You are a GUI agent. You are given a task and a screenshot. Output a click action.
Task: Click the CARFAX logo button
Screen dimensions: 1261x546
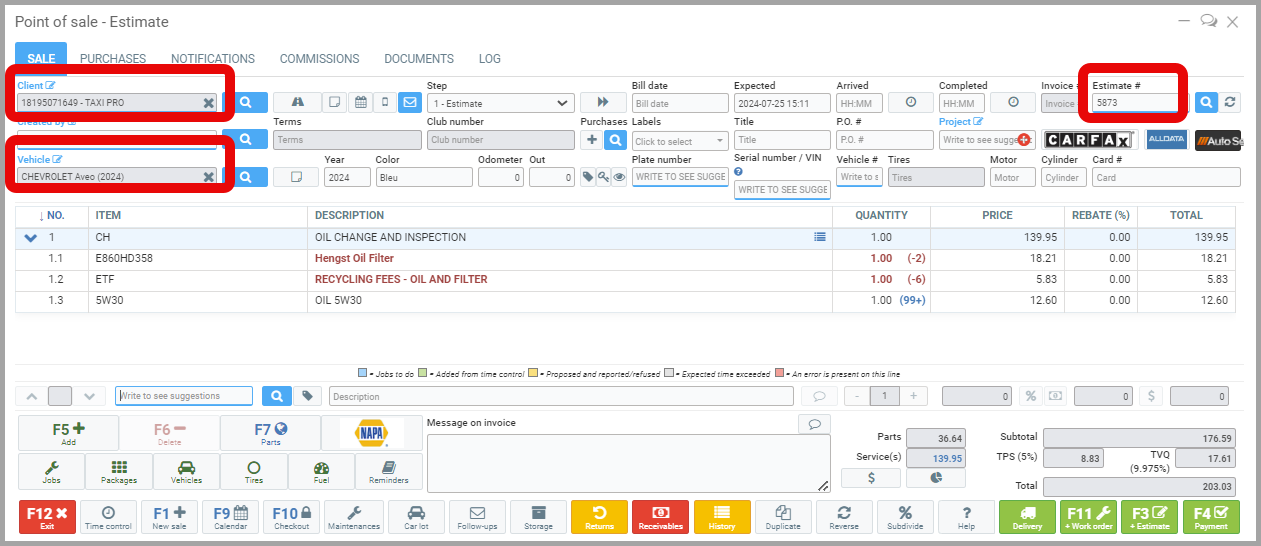click(1089, 140)
